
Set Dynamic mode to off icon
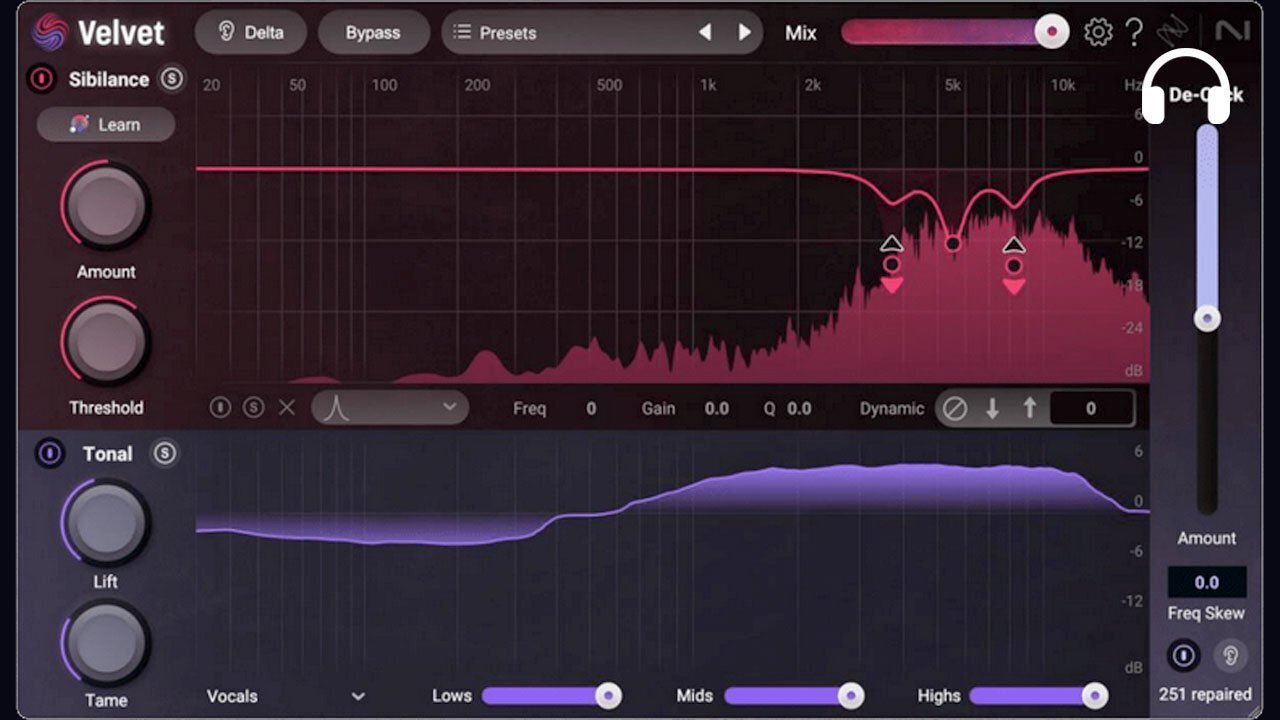click(955, 409)
